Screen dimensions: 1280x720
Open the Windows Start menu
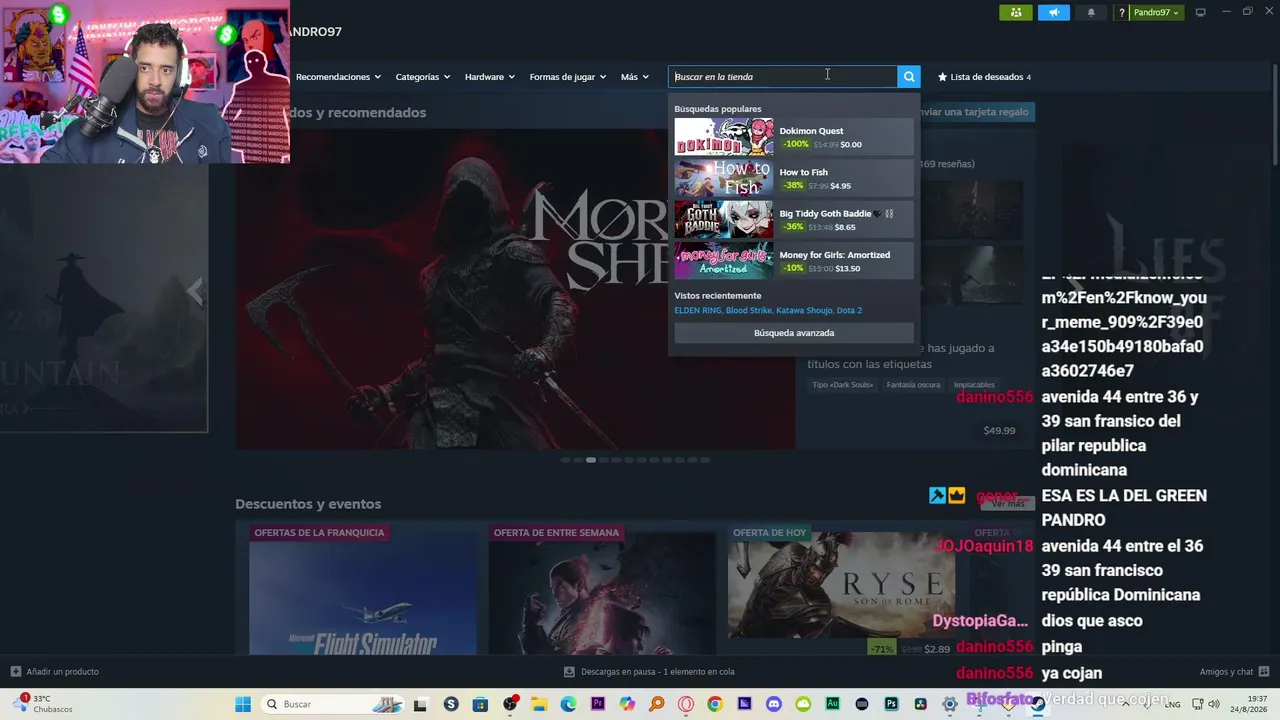tap(243, 704)
